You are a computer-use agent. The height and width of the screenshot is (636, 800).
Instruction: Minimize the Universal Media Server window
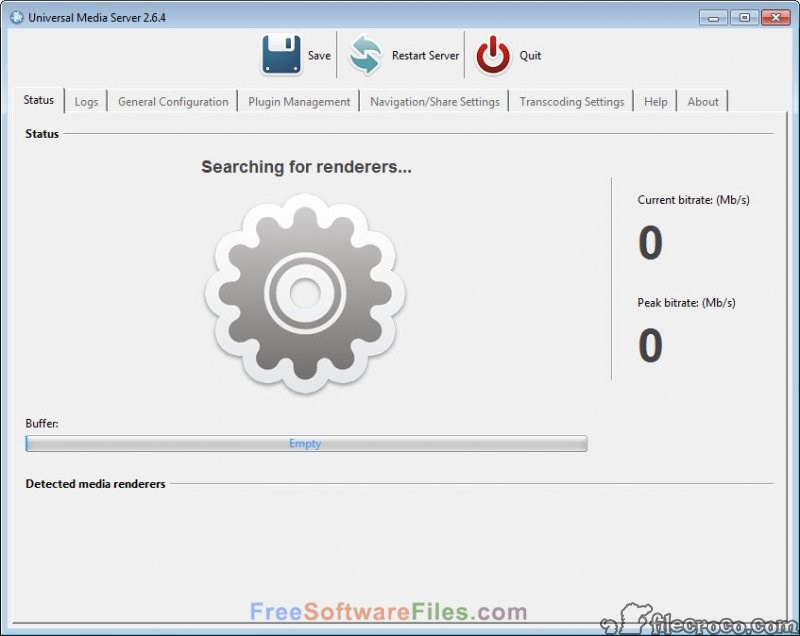pos(713,18)
